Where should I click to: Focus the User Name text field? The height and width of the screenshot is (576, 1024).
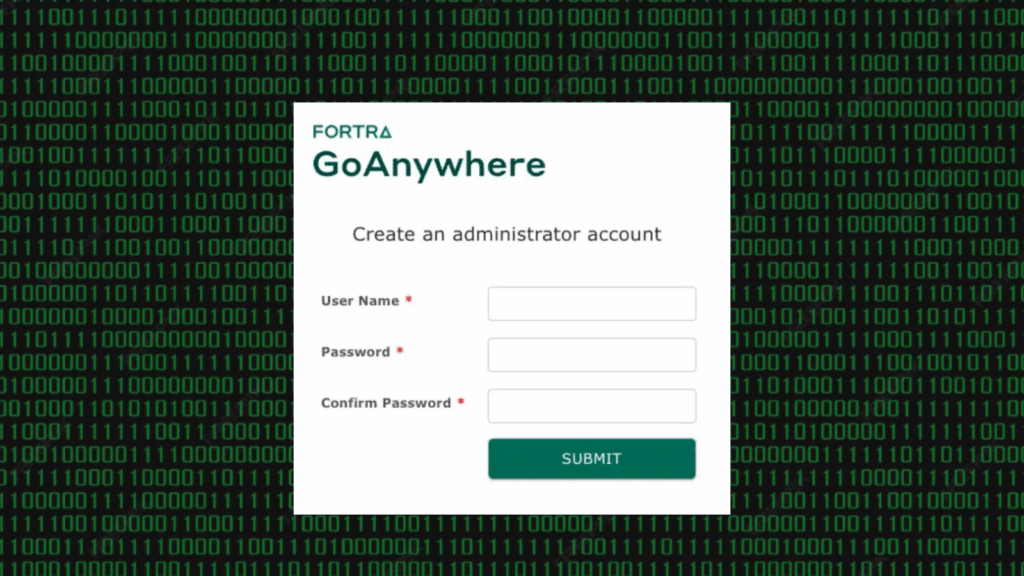(x=591, y=304)
